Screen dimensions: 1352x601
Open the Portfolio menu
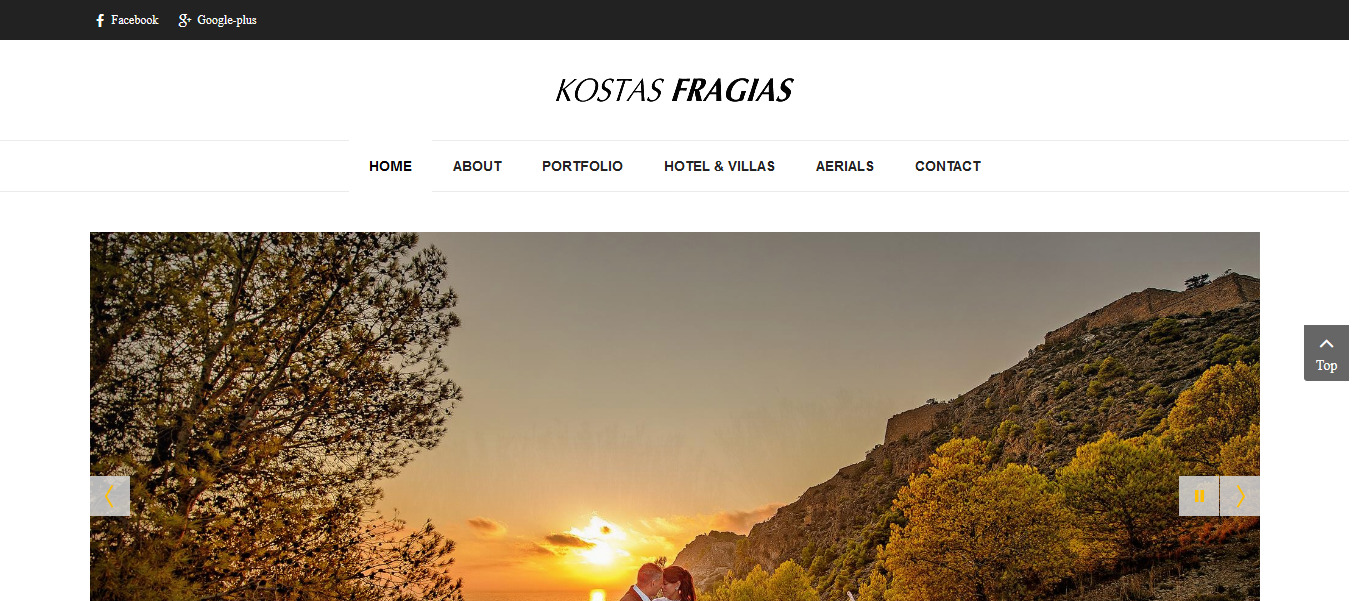pos(582,166)
